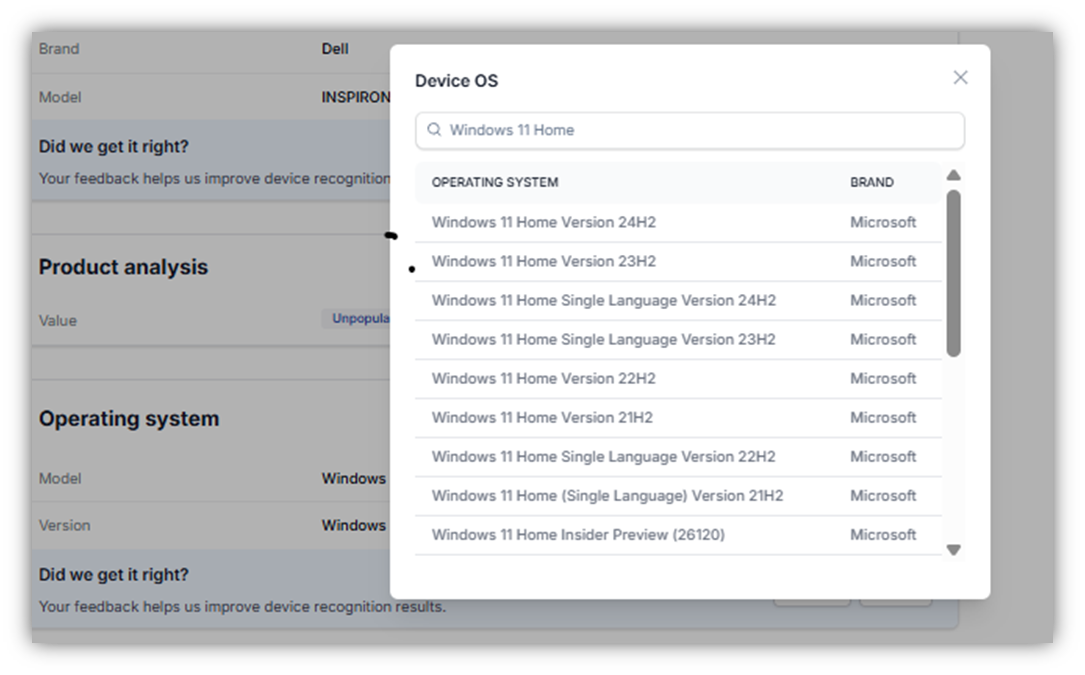Click the Brand label in background page
Viewport: 1085px width, 675px height.
(59, 49)
